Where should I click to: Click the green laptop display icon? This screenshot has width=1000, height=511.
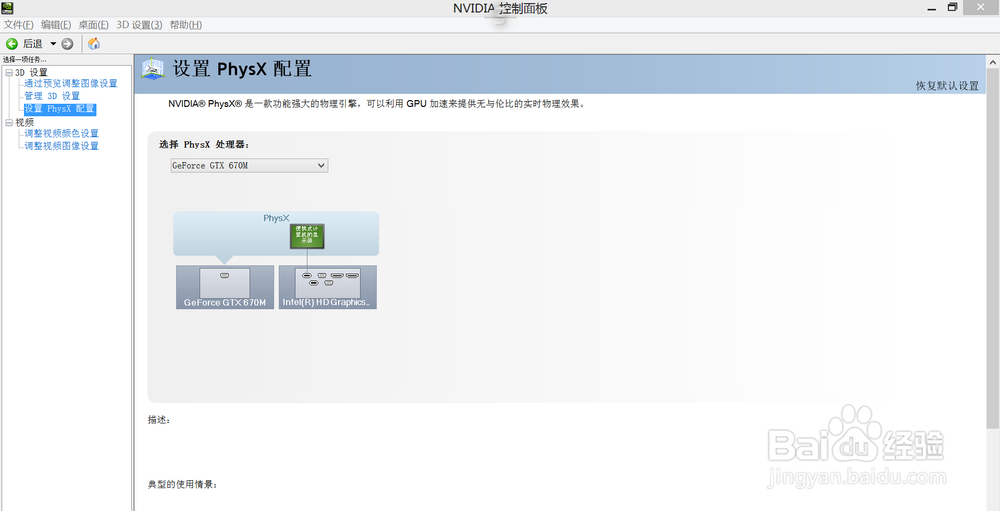point(308,236)
